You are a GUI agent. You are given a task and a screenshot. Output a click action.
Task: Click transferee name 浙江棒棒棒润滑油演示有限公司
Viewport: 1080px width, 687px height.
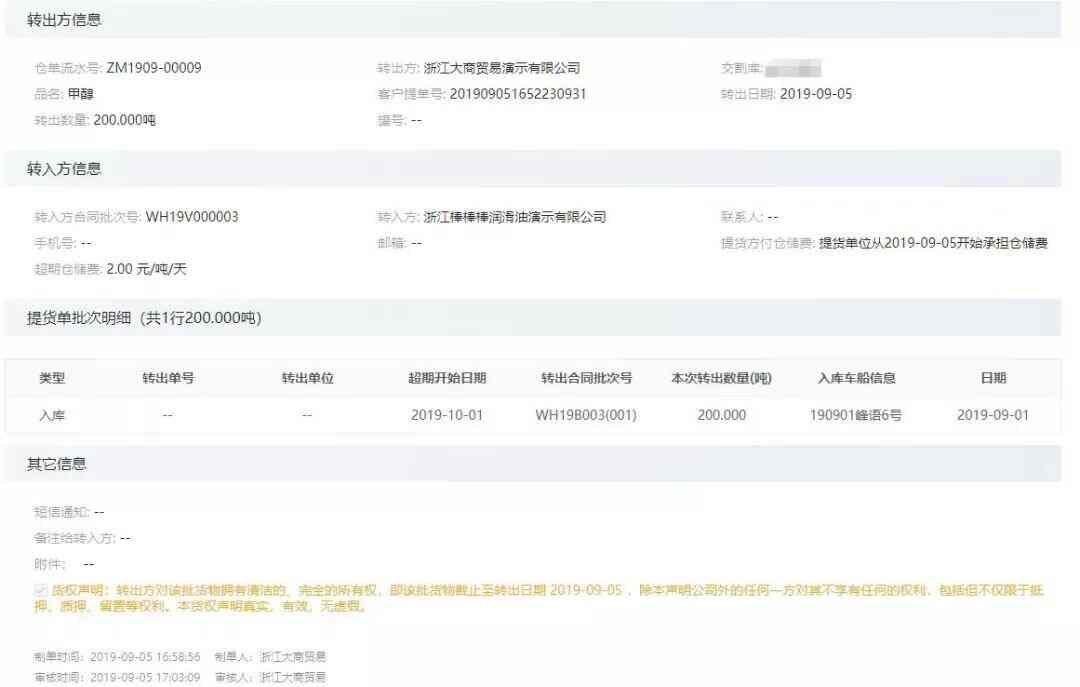click(x=515, y=217)
